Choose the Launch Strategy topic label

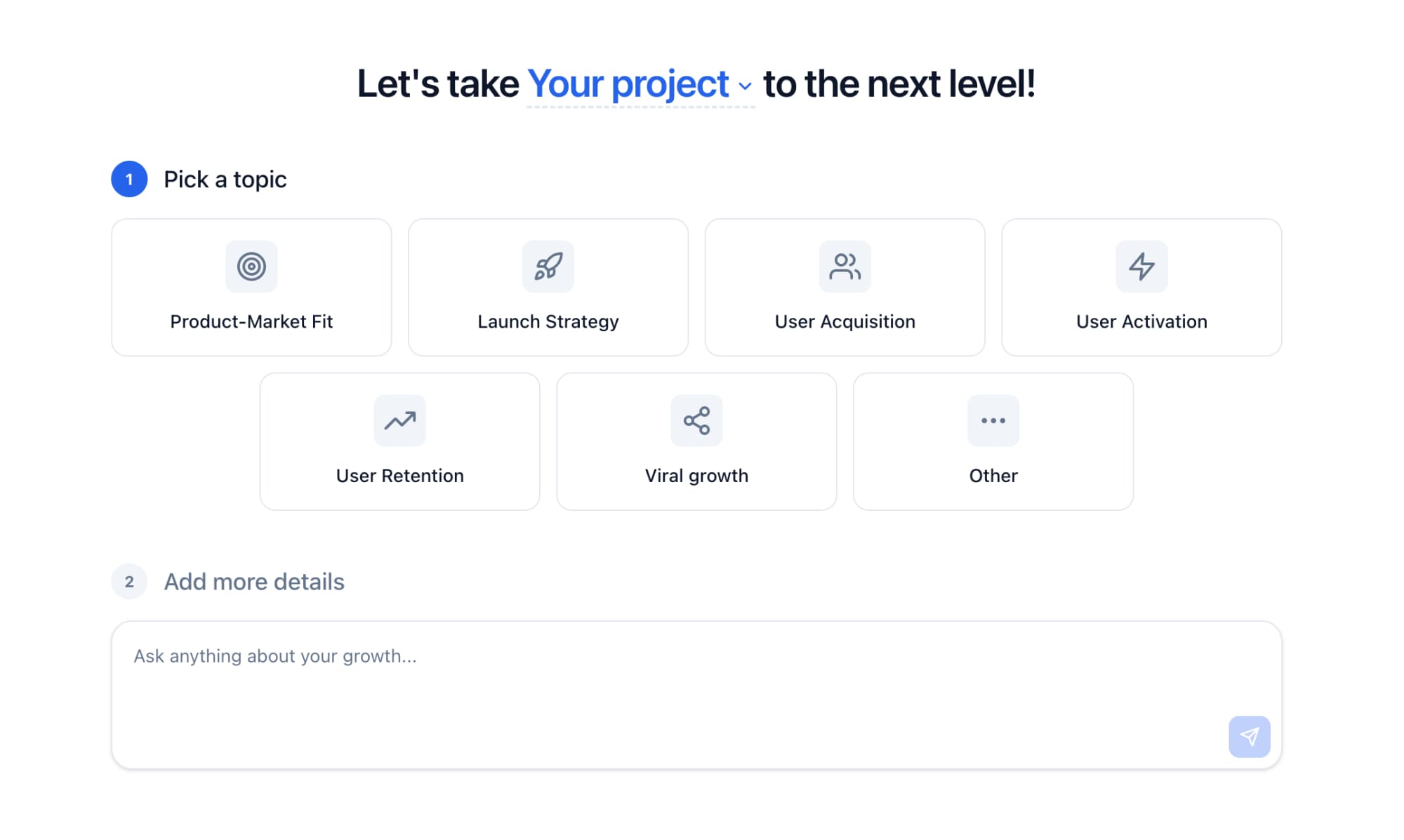point(548,321)
